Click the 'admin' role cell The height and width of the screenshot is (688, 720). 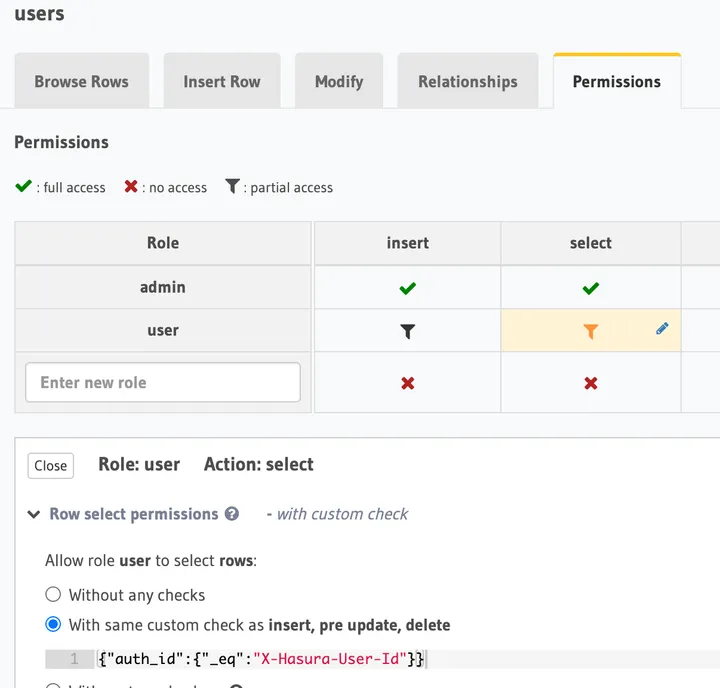click(x=163, y=287)
